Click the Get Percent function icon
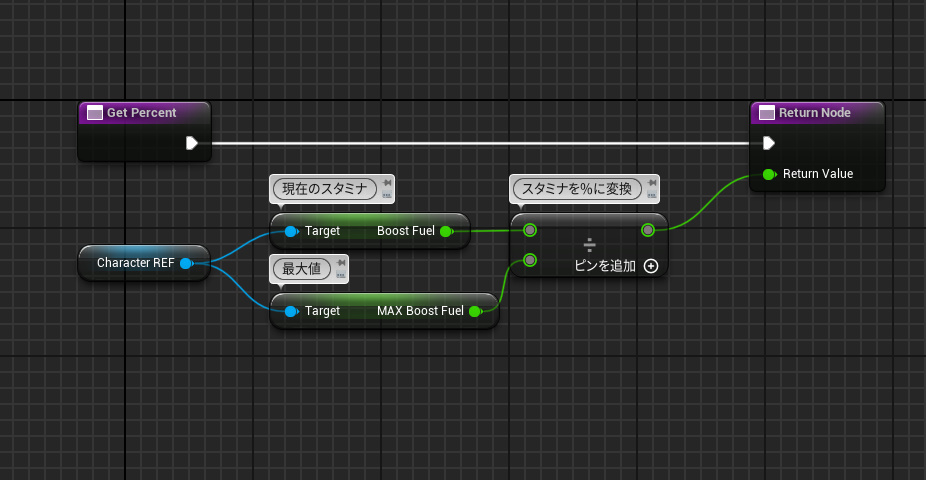926x480 pixels. pos(94,113)
